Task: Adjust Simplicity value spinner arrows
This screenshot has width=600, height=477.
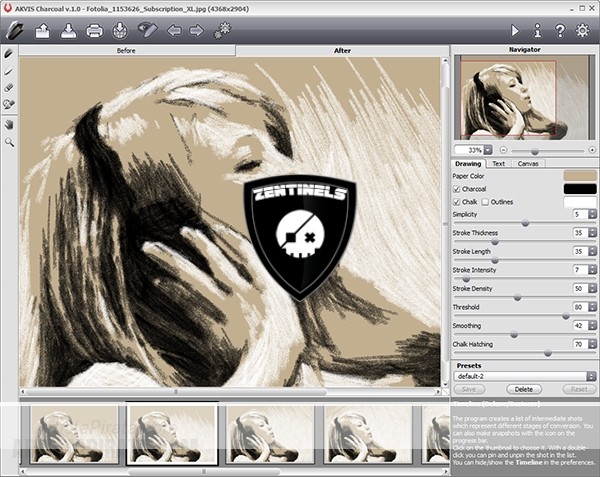Action: (592, 214)
